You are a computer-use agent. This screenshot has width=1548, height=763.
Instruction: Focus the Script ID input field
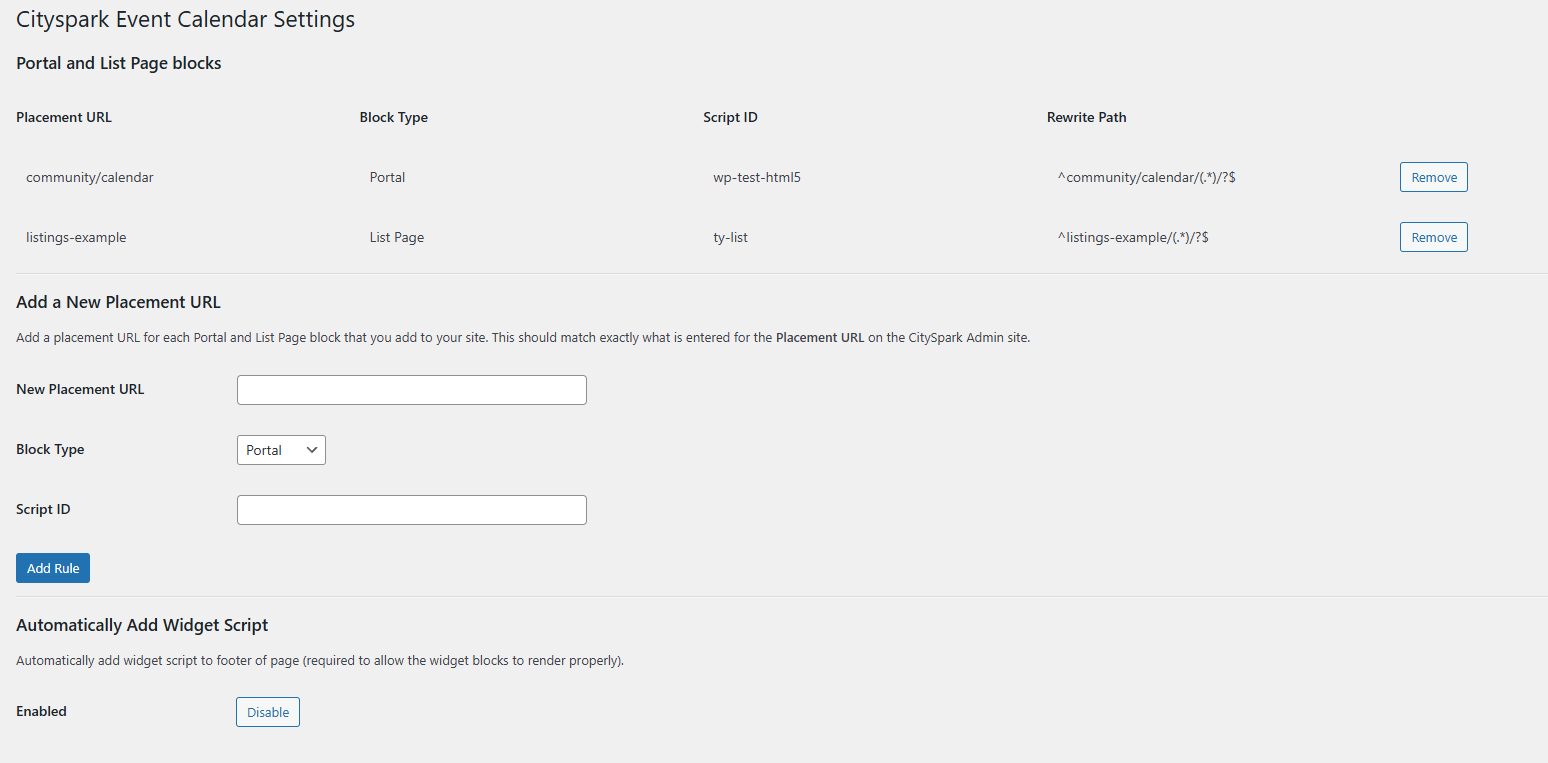(x=411, y=510)
